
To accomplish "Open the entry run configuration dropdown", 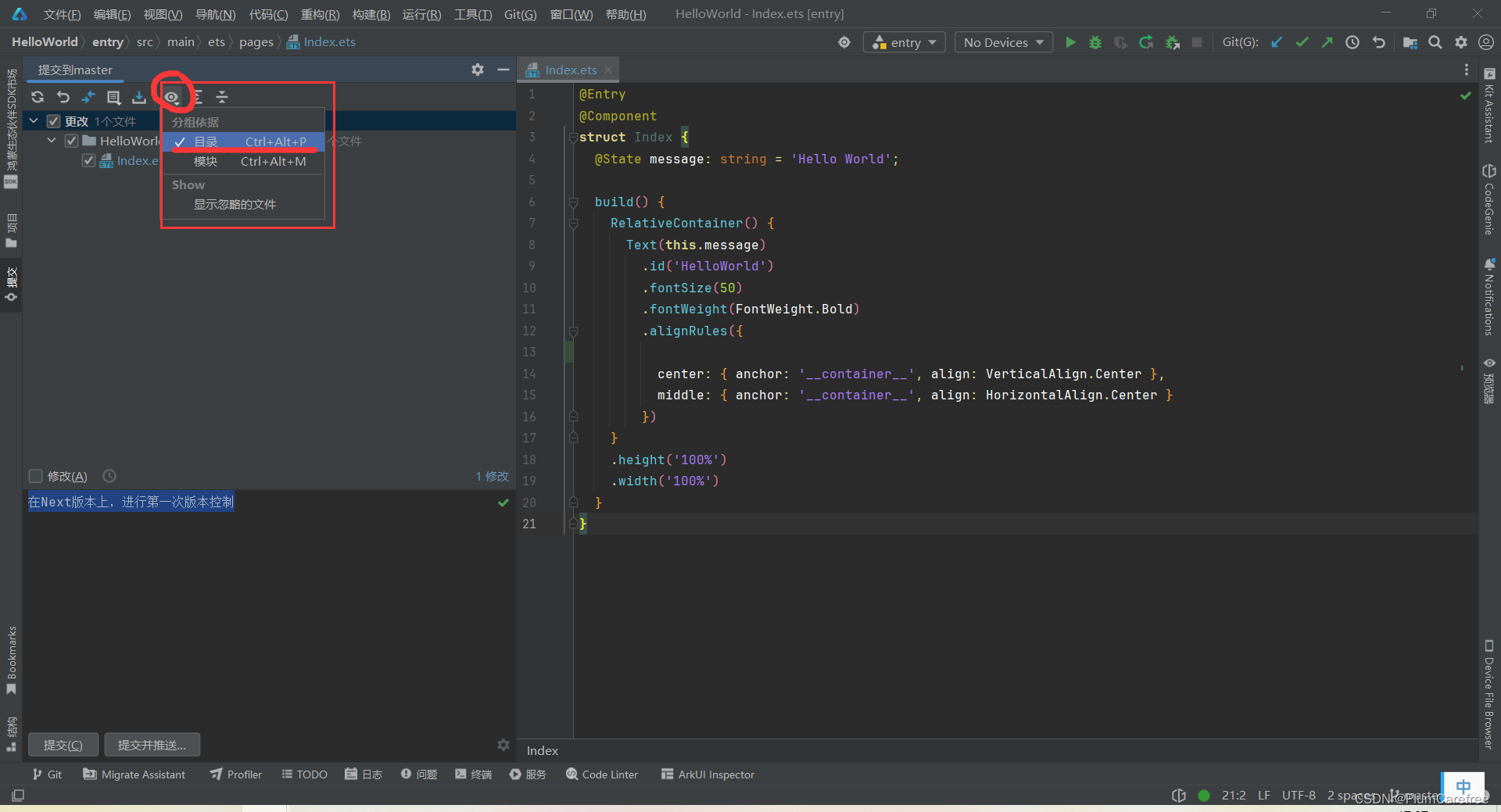I will (905, 42).
